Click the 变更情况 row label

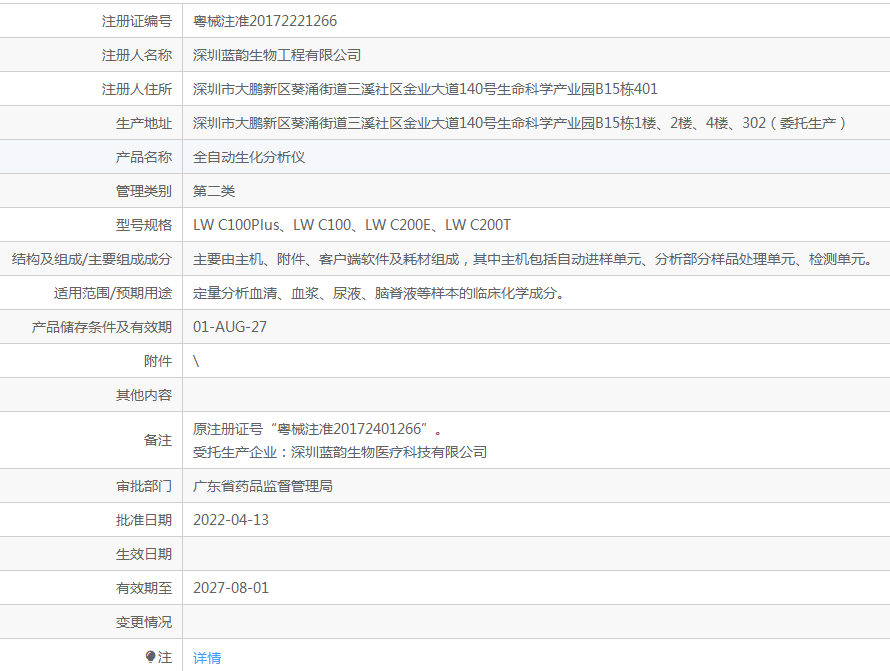point(144,623)
